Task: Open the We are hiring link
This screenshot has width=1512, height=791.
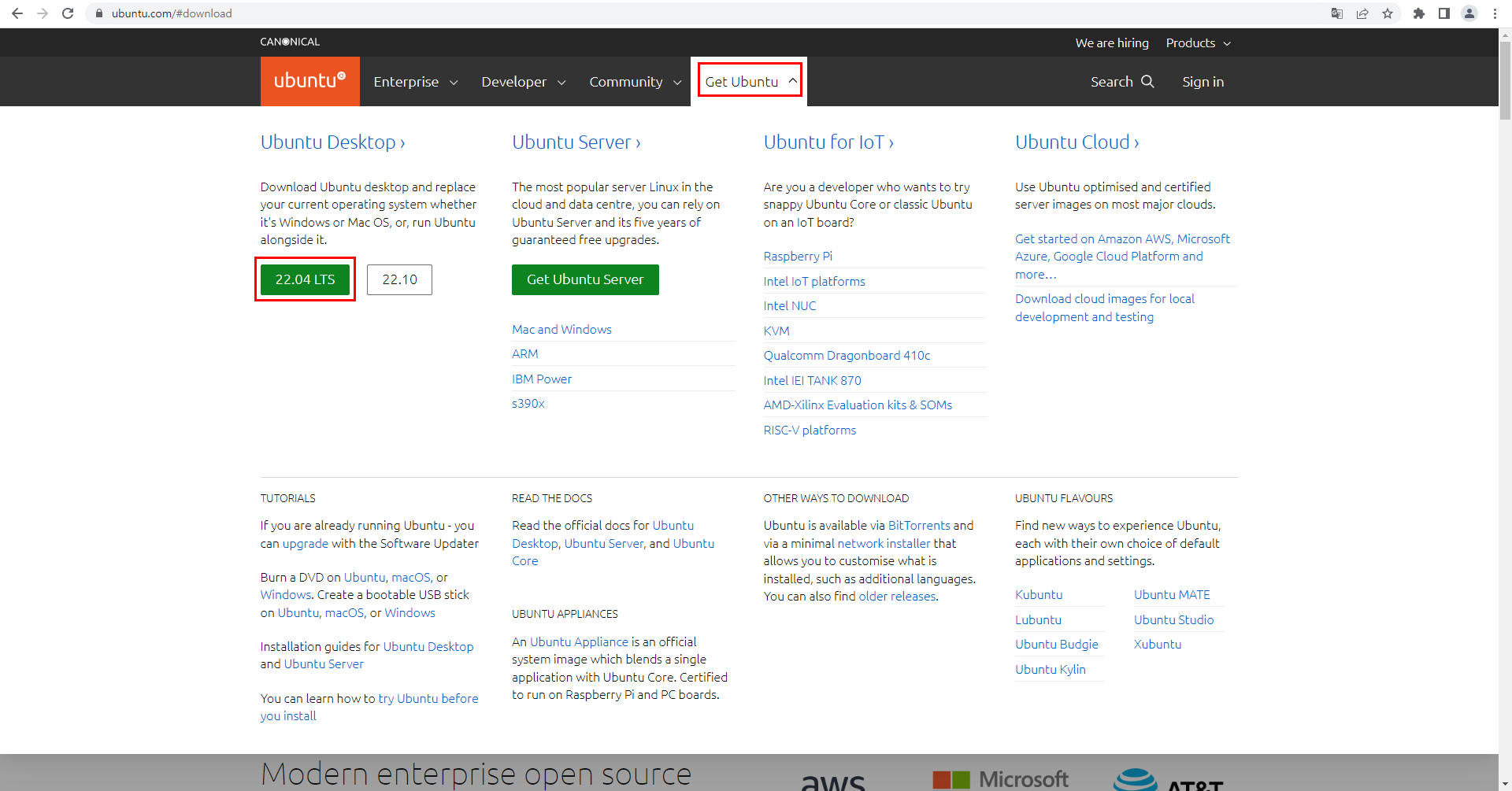Action: [1112, 43]
